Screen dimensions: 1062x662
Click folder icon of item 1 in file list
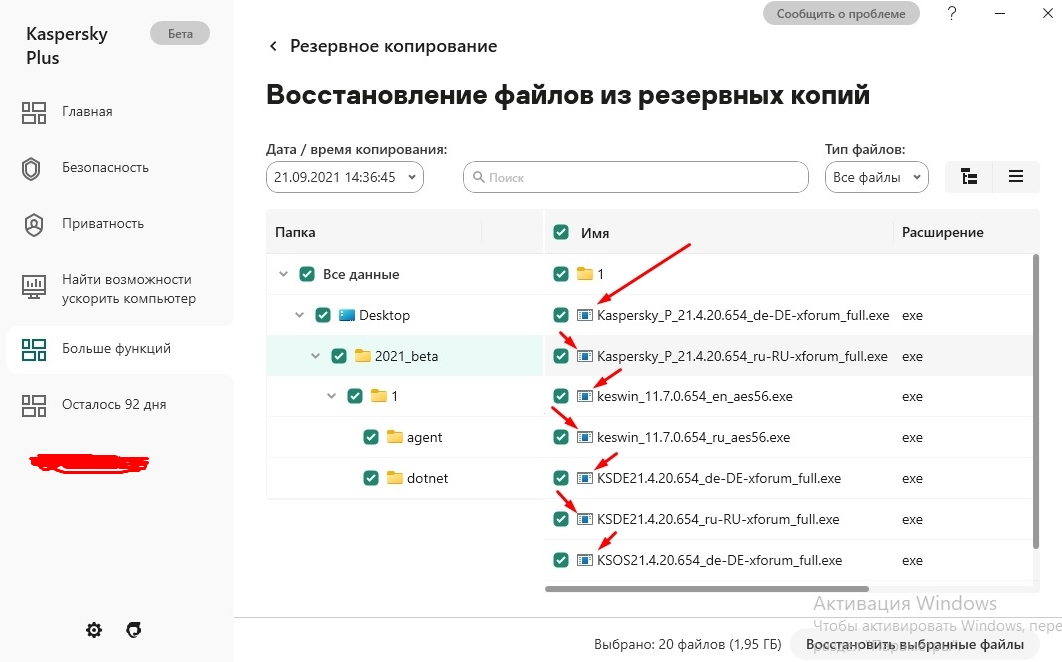pos(585,274)
